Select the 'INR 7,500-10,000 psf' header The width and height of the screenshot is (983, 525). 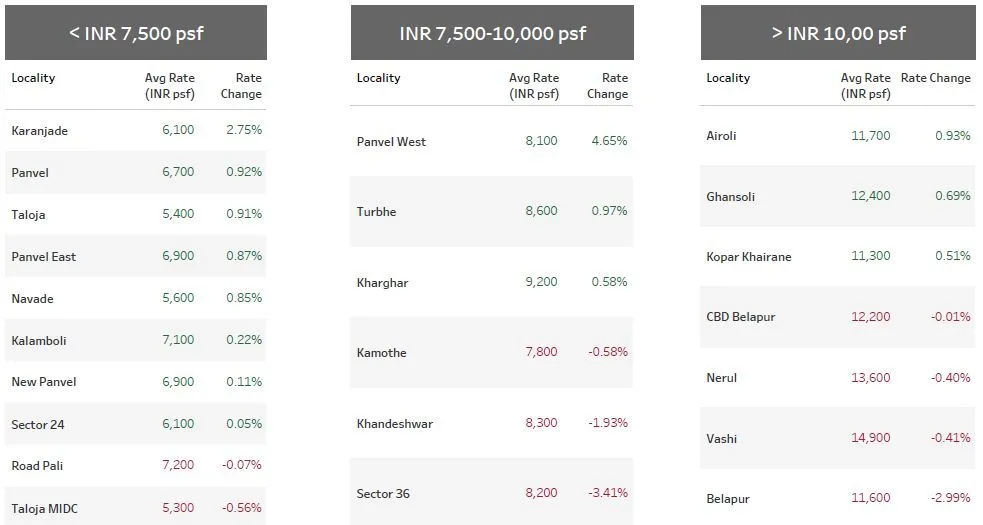pyautogui.click(x=492, y=33)
